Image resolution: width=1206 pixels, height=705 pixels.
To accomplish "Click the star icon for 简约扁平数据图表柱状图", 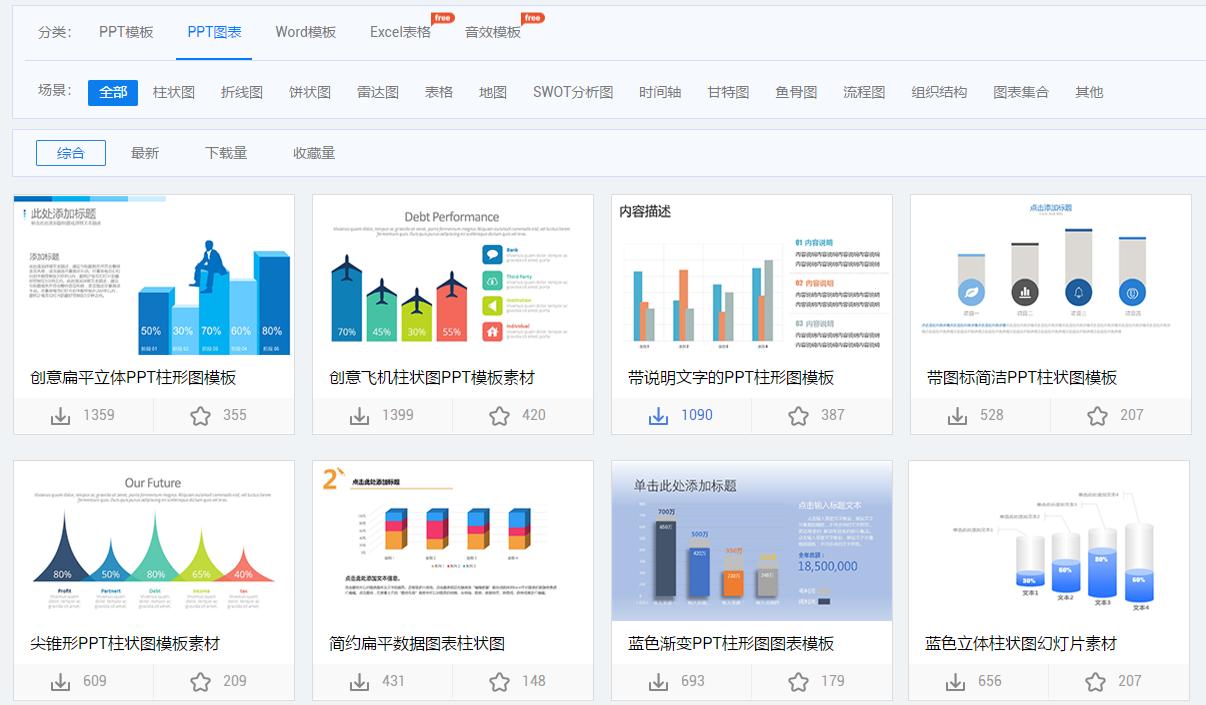I will pos(496,682).
